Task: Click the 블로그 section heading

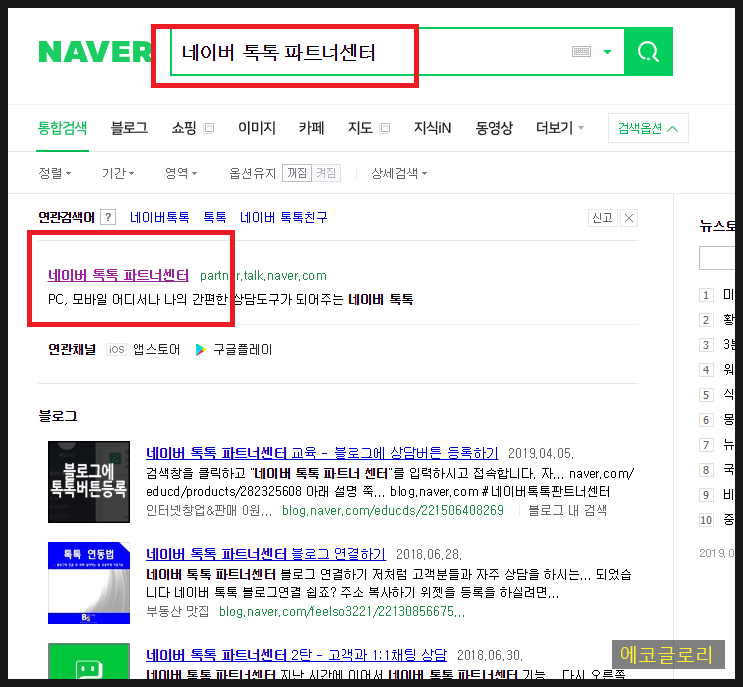Action: (x=58, y=416)
